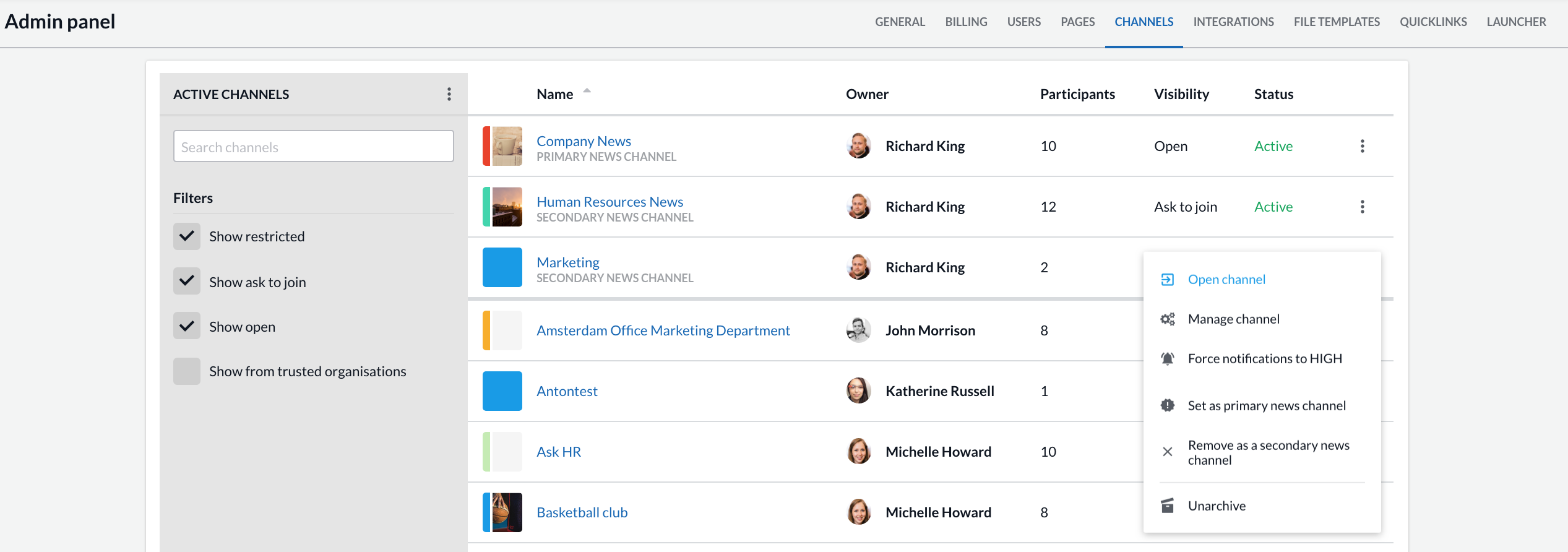1568x552 pixels.
Task: Enable Show from trusted organisations checkbox
Action: (187, 371)
